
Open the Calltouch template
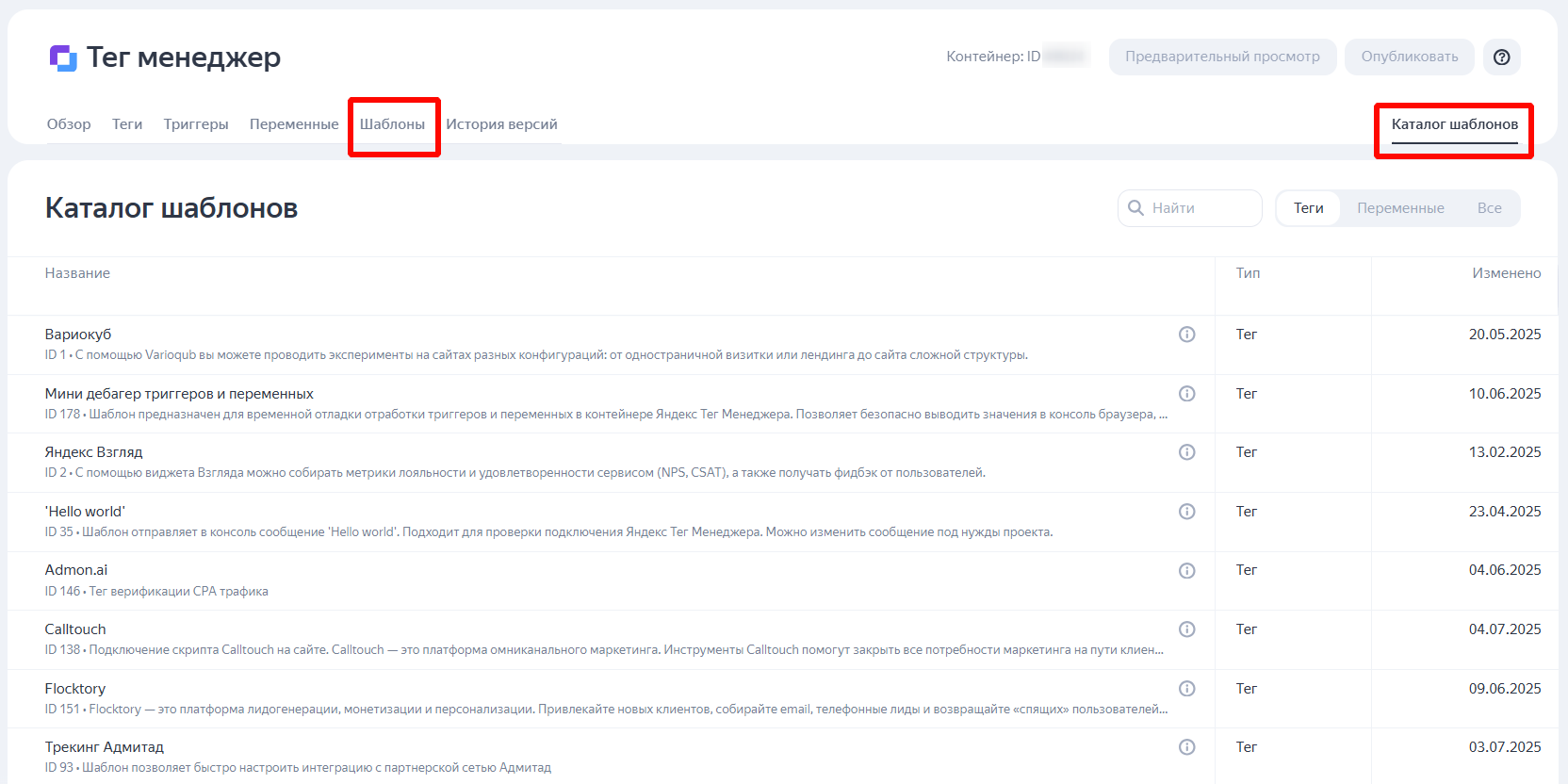(75, 629)
